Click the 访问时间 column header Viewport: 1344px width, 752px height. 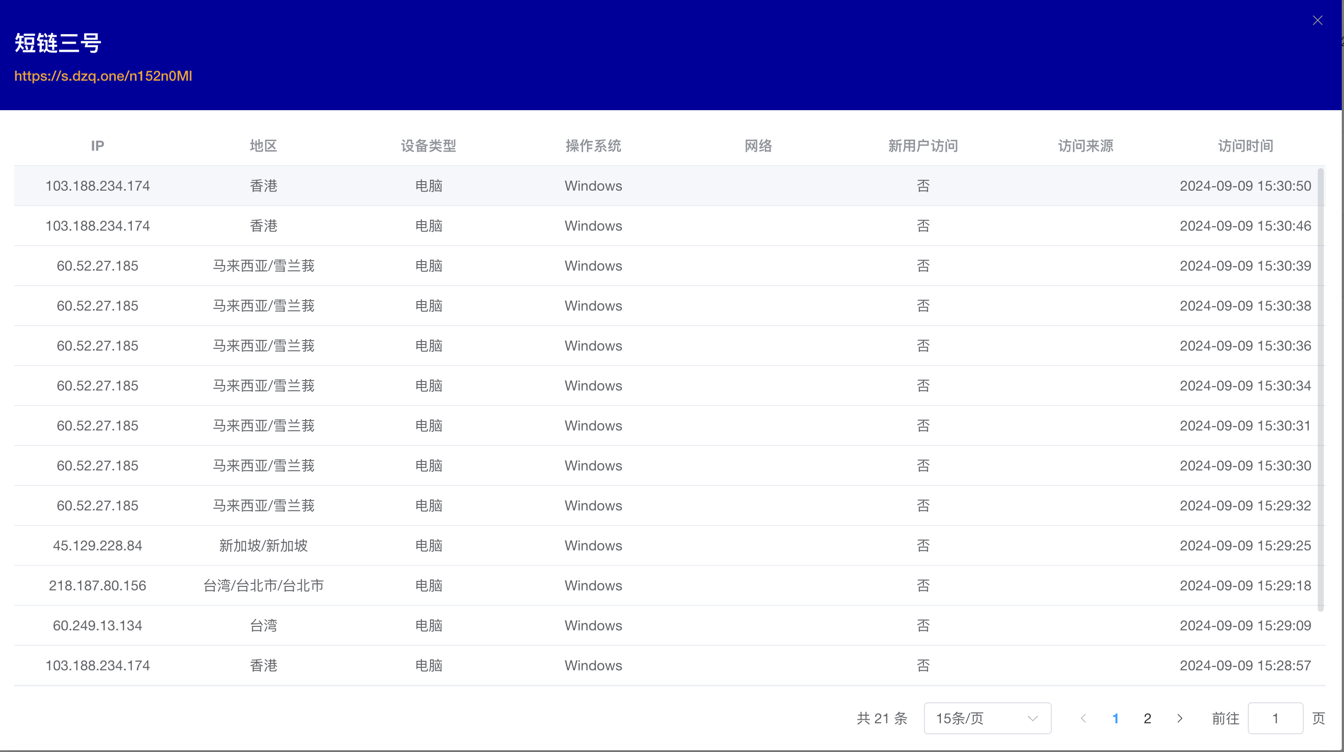click(x=1245, y=146)
